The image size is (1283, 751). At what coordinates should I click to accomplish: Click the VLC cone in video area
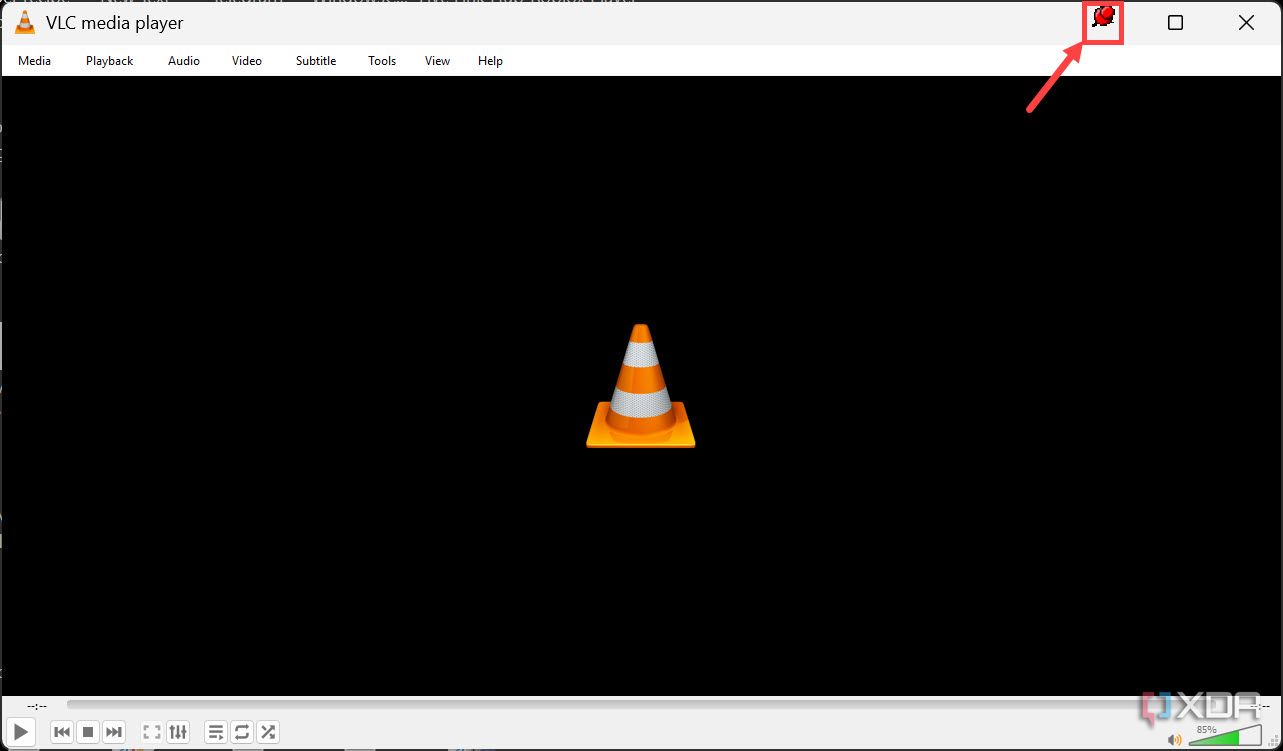point(640,385)
